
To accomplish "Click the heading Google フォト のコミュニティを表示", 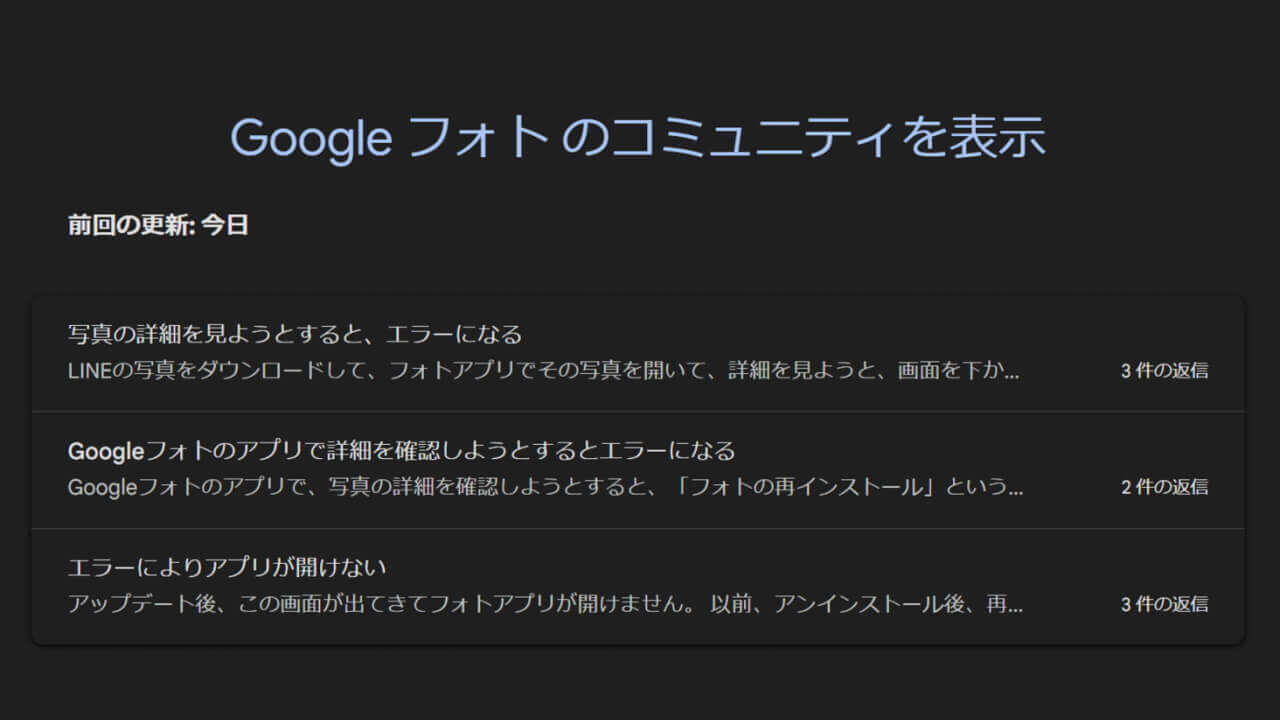I will coord(640,140).
